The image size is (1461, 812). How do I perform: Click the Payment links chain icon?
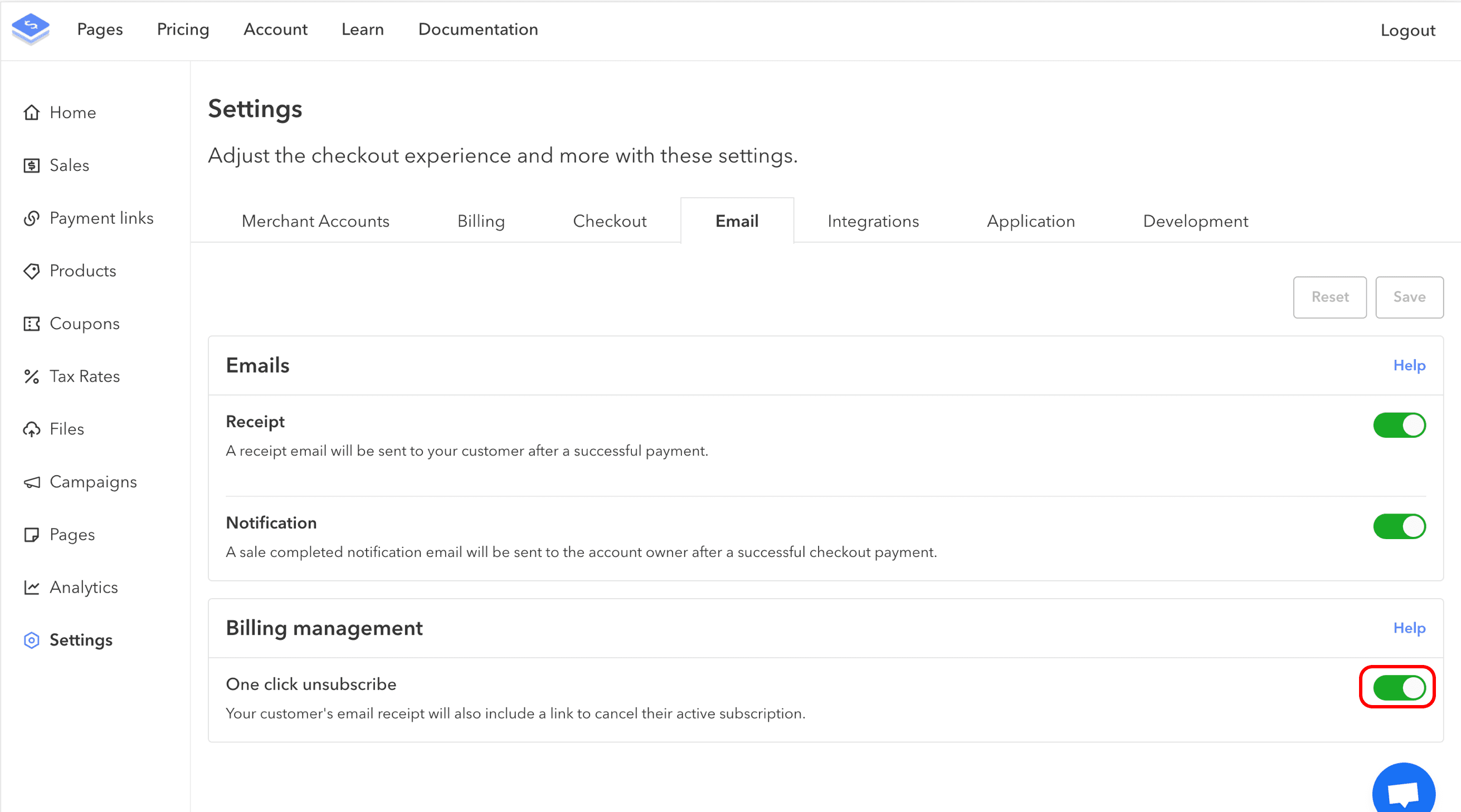(x=32, y=218)
